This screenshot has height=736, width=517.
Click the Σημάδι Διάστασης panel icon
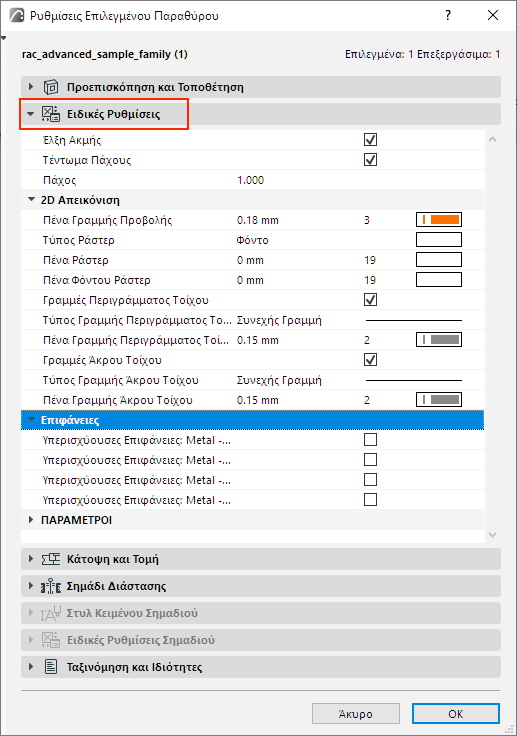[51, 586]
